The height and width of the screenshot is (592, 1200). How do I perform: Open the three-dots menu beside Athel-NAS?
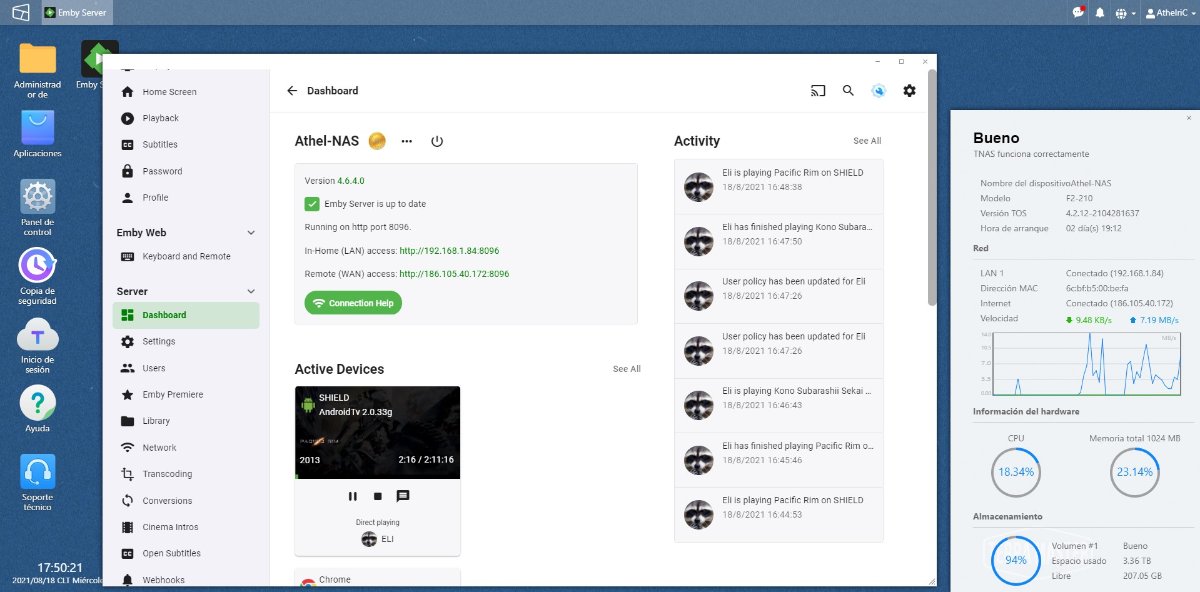[x=407, y=141]
